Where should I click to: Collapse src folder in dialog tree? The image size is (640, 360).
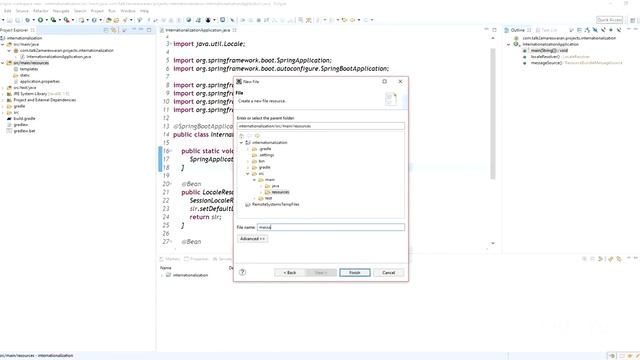pos(248,173)
